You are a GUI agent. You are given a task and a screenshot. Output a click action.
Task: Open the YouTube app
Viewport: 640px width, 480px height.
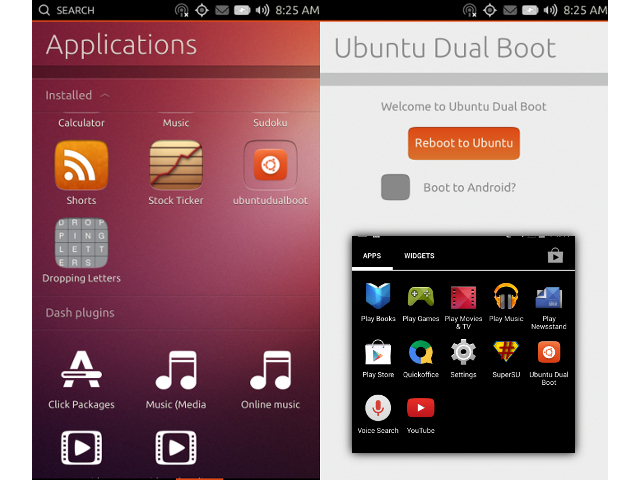[x=420, y=408]
